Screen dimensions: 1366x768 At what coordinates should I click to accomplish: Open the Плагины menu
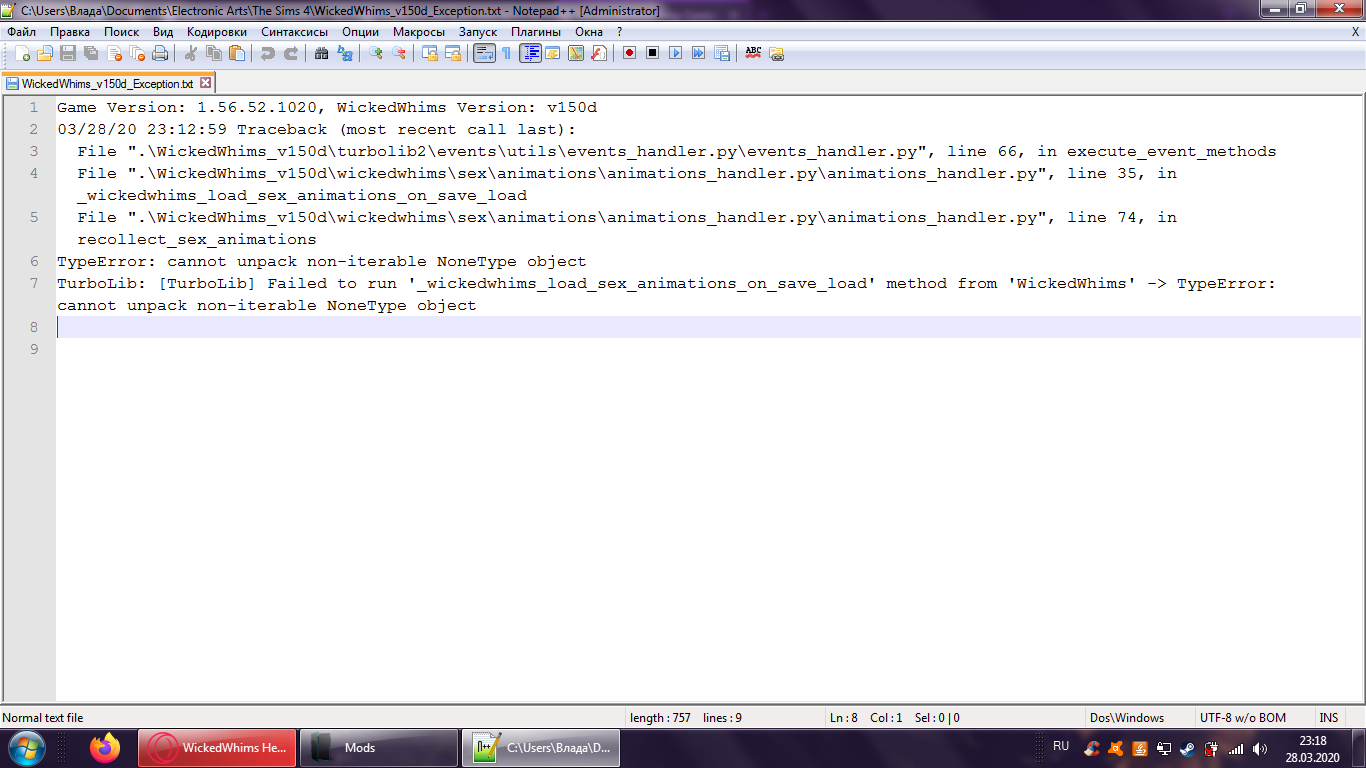tap(536, 32)
